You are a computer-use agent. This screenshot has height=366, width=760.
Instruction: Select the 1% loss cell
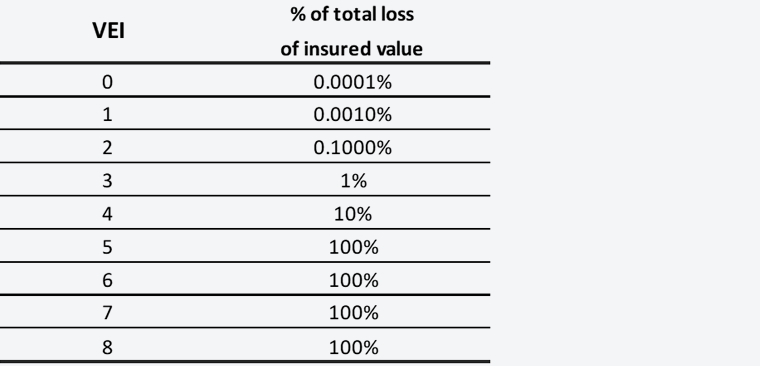[x=353, y=181]
